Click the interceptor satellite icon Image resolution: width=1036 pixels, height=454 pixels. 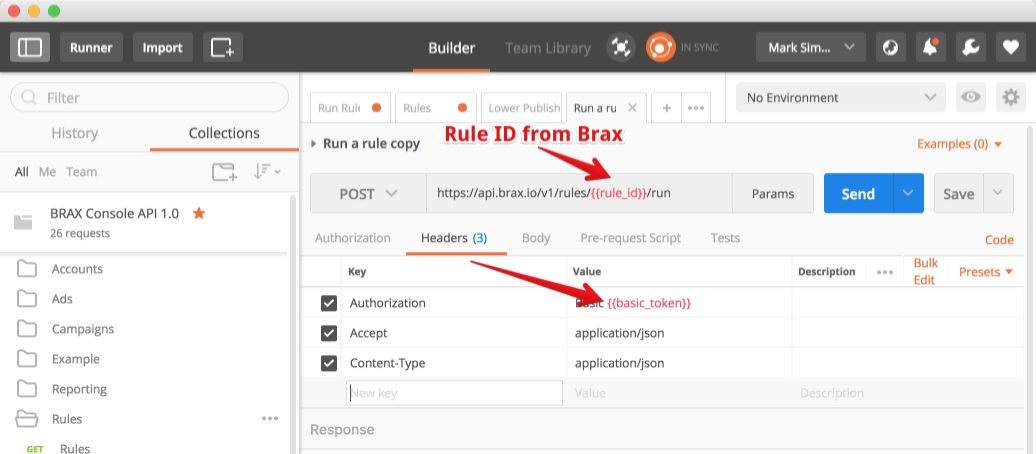(620, 48)
